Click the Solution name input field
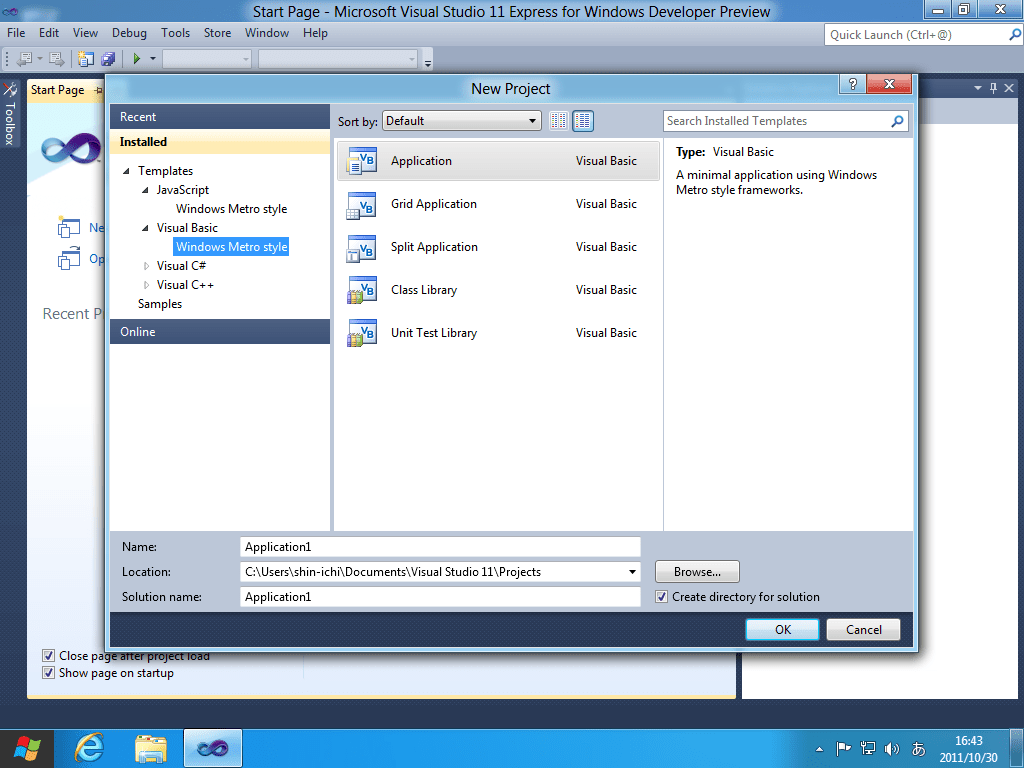1024x768 pixels. pyautogui.click(x=440, y=597)
